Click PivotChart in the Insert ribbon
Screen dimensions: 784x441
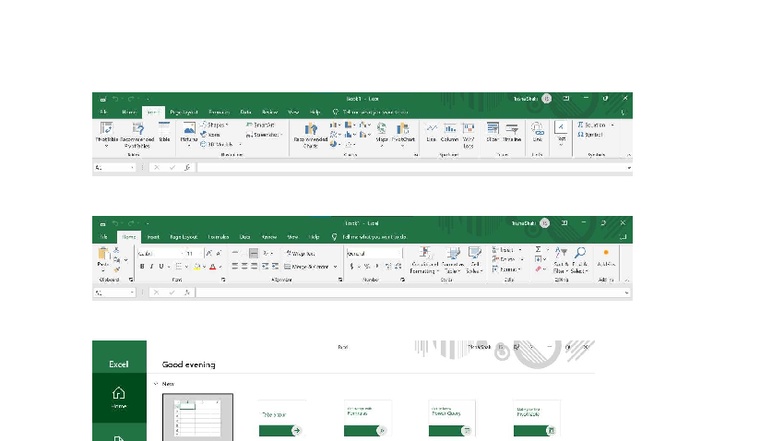[403, 134]
